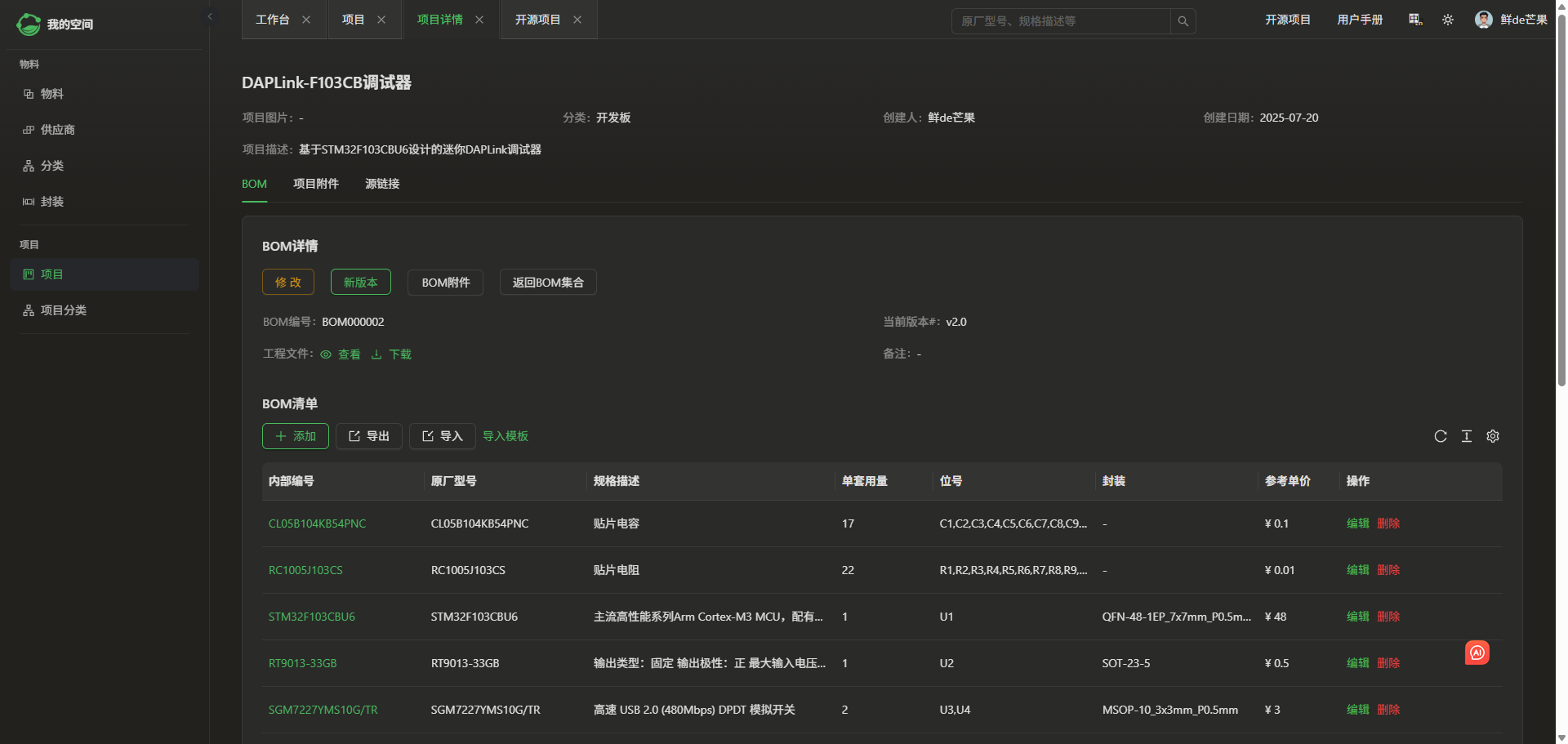The width and height of the screenshot is (1568, 744).
Task: Switch to the 源链接 tab
Action: tap(382, 184)
